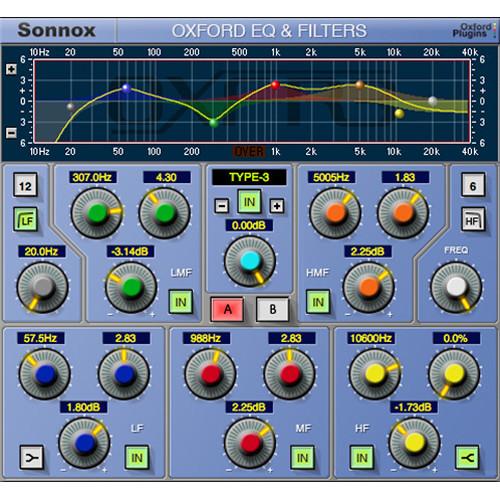The image size is (500, 500).
Task: Click the yellow HF node on graph
Action: tap(399, 114)
